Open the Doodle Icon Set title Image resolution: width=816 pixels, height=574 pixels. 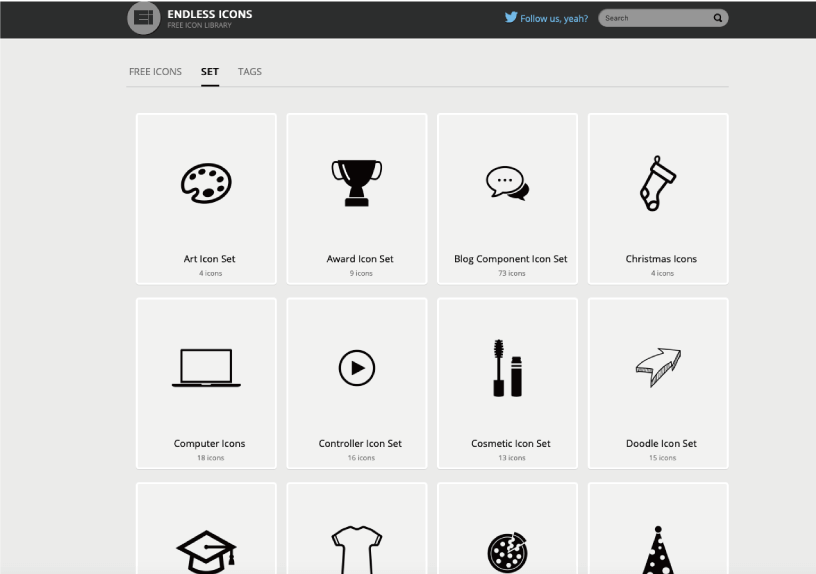(661, 443)
